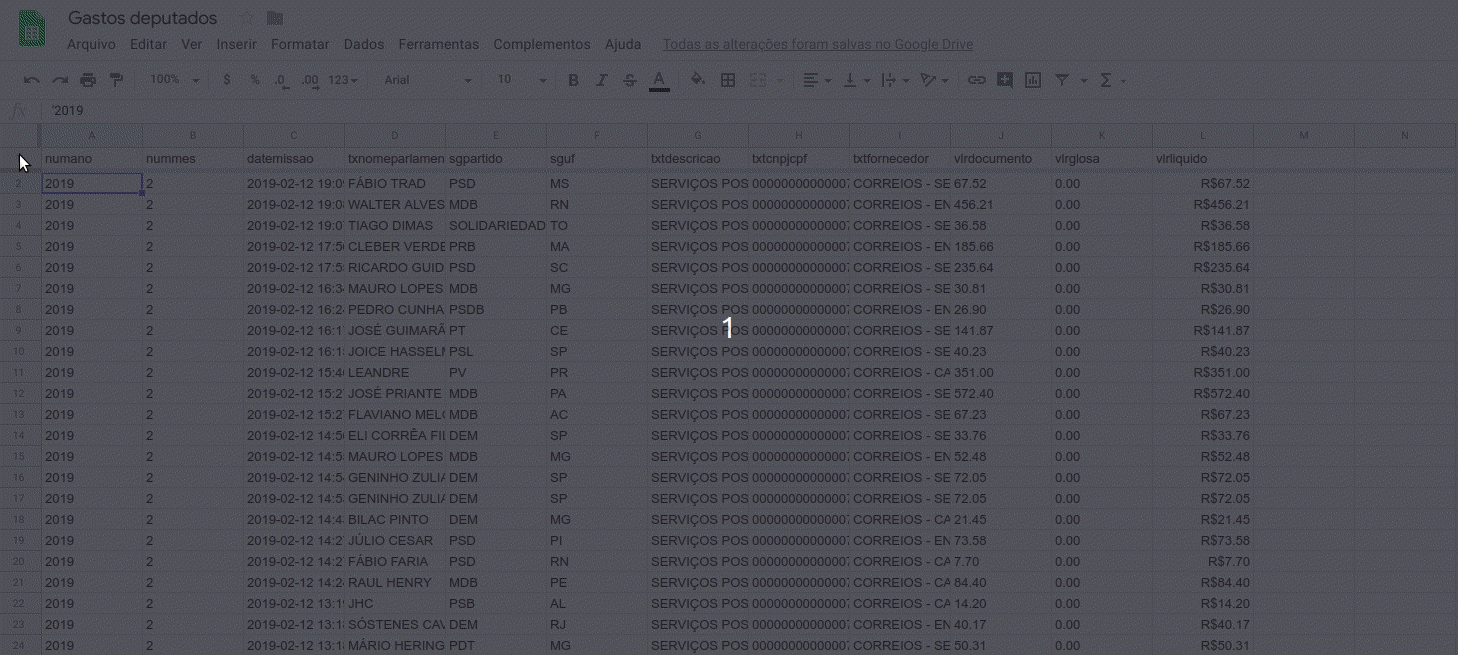This screenshot has width=1458, height=655.
Task: Toggle italic formatting
Action: click(601, 80)
